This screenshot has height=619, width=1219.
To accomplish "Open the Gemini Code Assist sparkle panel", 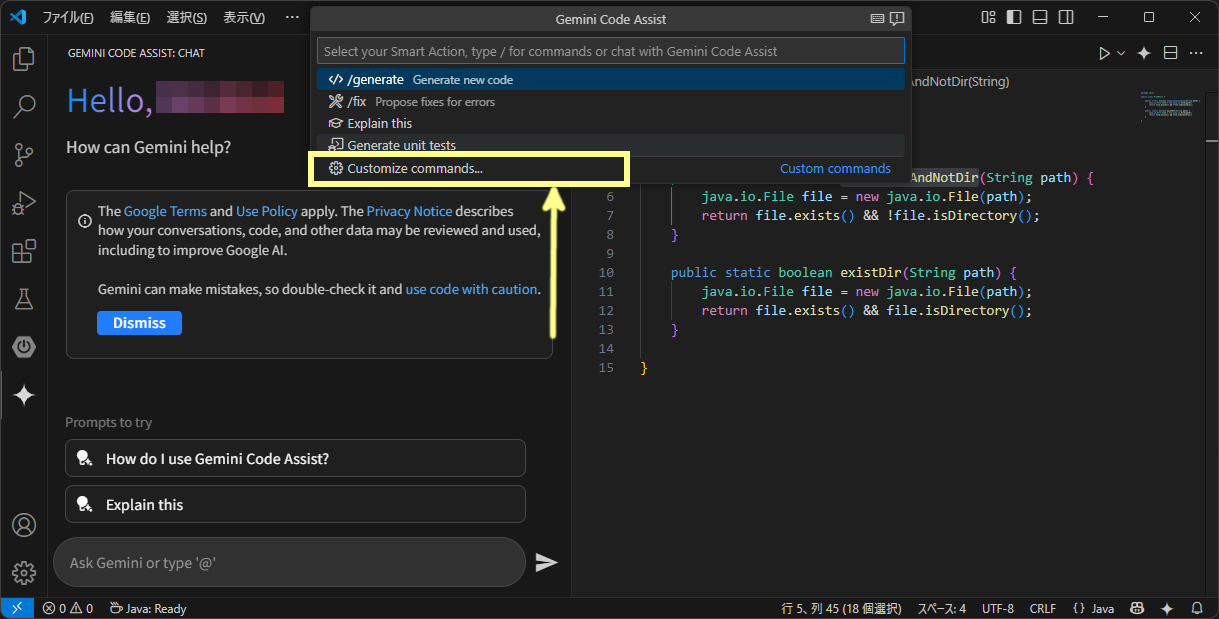I will click(23, 394).
